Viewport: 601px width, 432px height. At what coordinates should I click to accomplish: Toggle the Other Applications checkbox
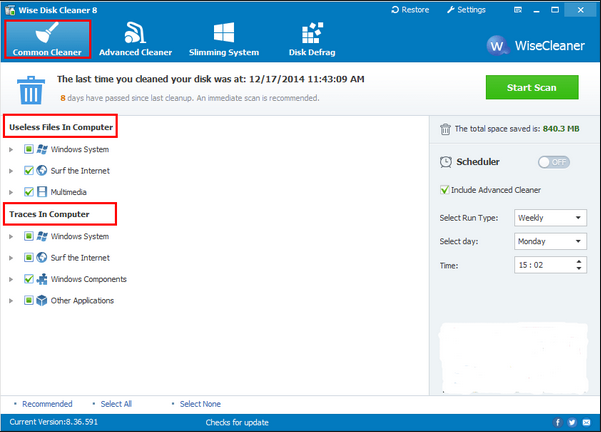pos(29,300)
